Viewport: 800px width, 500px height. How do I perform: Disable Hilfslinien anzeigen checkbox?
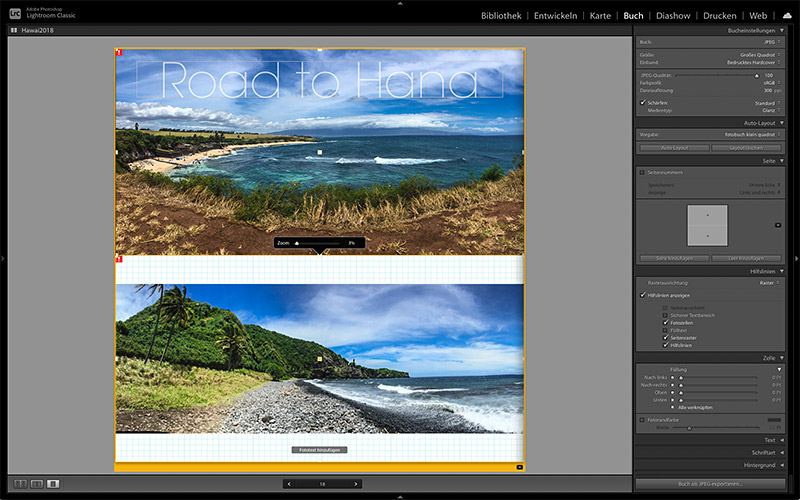(x=643, y=295)
